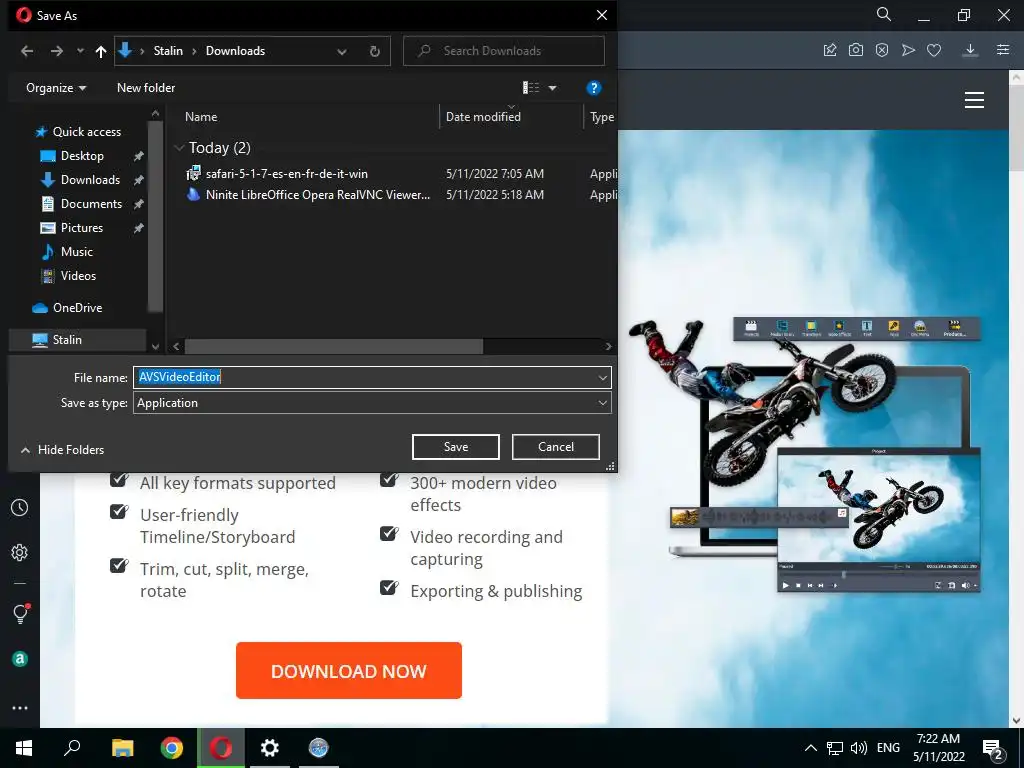Show hidden system tray icons
The width and height of the screenshot is (1024, 768).
coord(810,748)
